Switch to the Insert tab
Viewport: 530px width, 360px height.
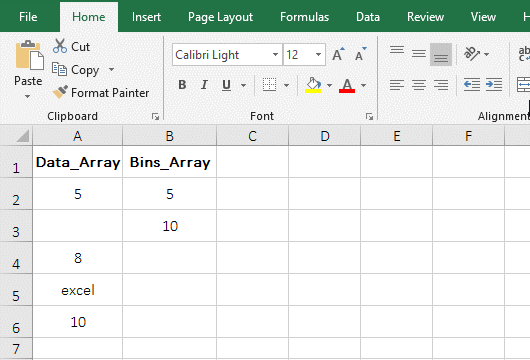(x=146, y=17)
